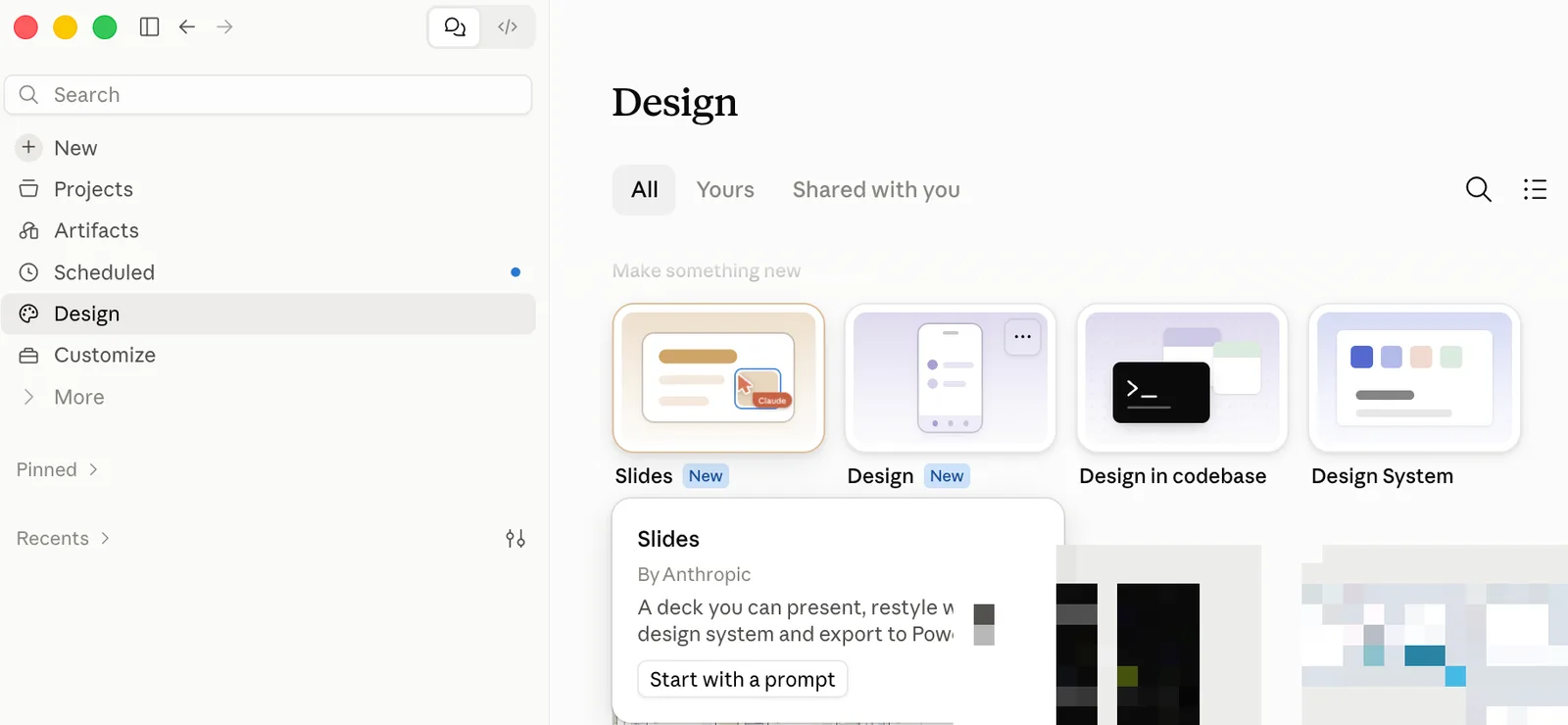Open the Design phone template card

click(x=950, y=378)
